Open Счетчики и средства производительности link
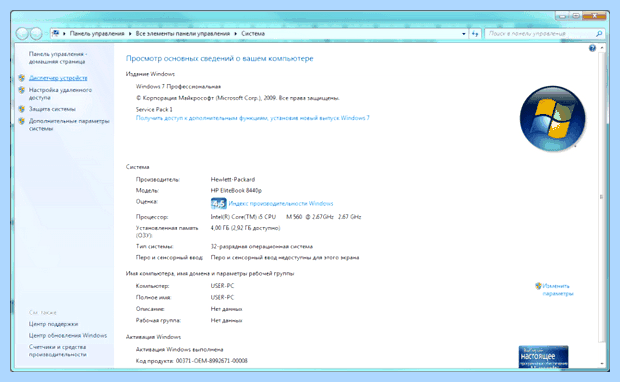This screenshot has width=620, height=382. click(58, 351)
